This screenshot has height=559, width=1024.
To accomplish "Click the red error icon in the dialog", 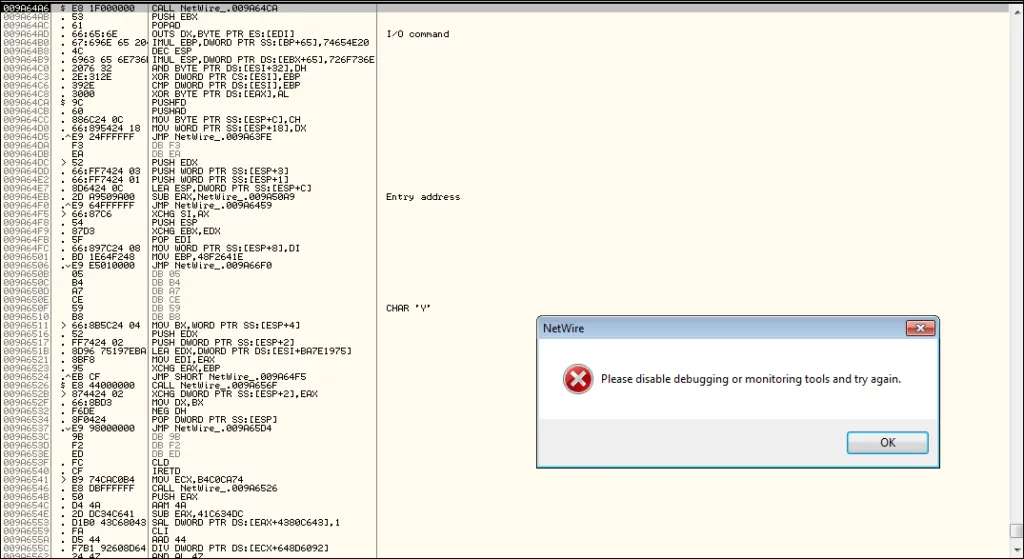I will (577, 379).
